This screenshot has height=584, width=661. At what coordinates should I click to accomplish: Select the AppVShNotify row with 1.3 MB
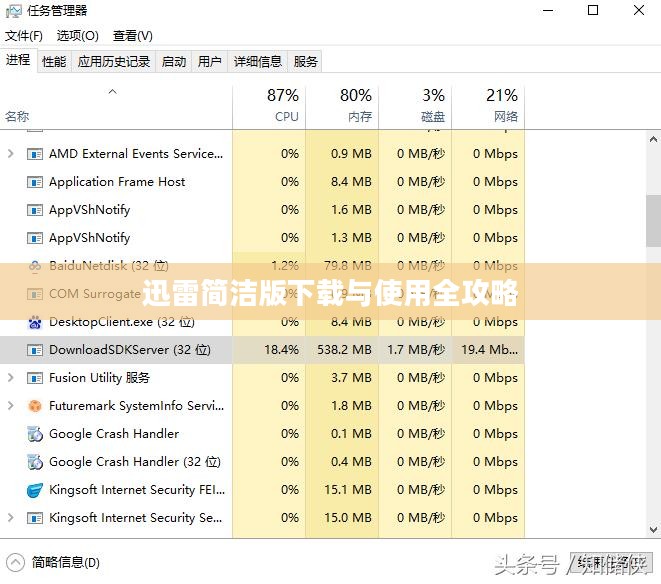coord(262,238)
